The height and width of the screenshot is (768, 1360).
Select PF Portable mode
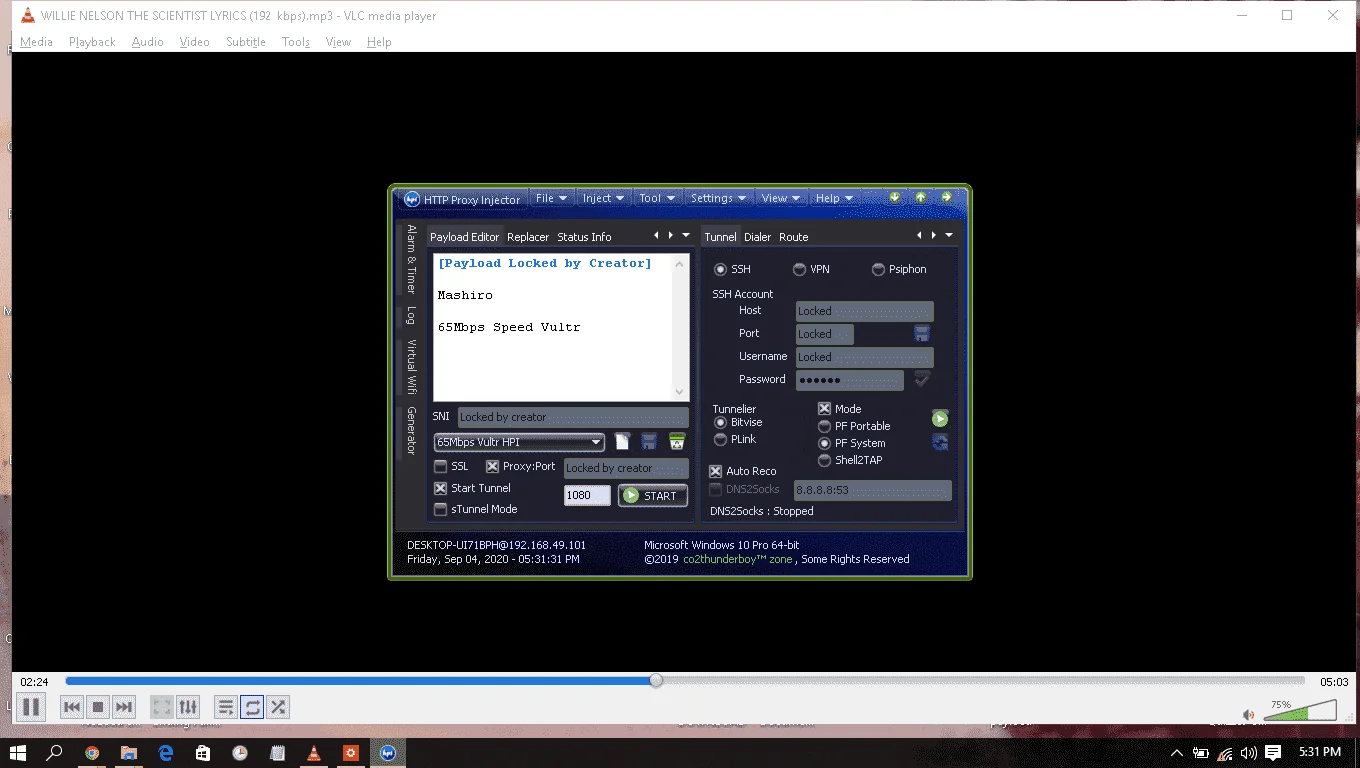[x=855, y=426]
